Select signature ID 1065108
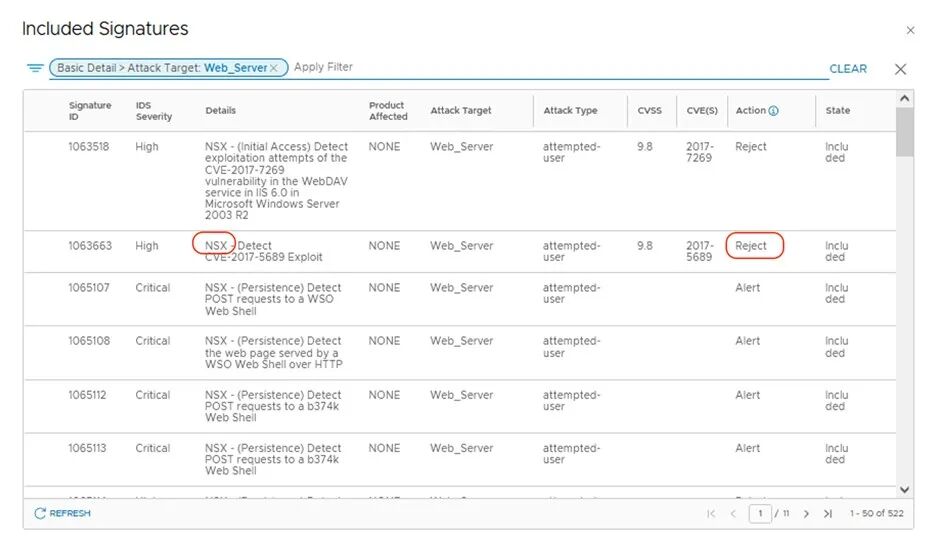Image resolution: width=936 pixels, height=538 pixels. [89, 340]
